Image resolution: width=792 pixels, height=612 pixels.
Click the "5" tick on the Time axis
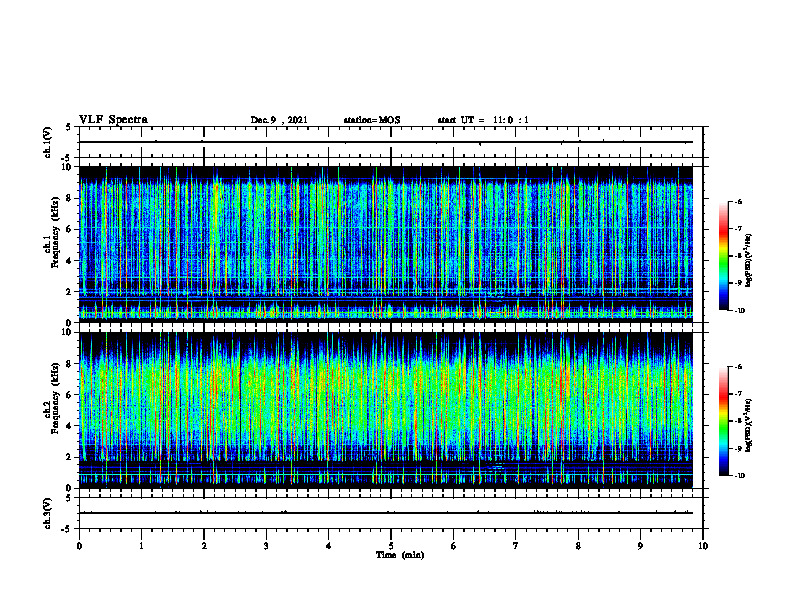(391, 546)
